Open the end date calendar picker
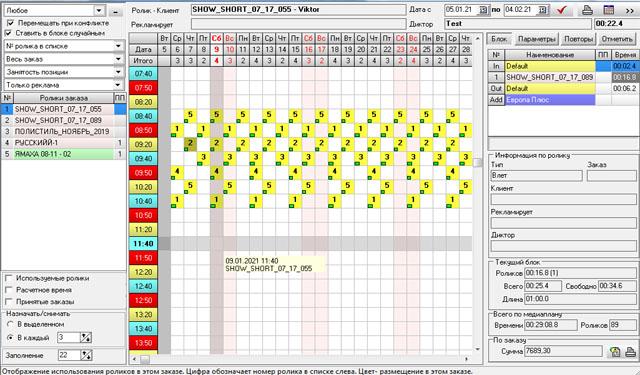The height and width of the screenshot is (375, 640). (x=542, y=10)
